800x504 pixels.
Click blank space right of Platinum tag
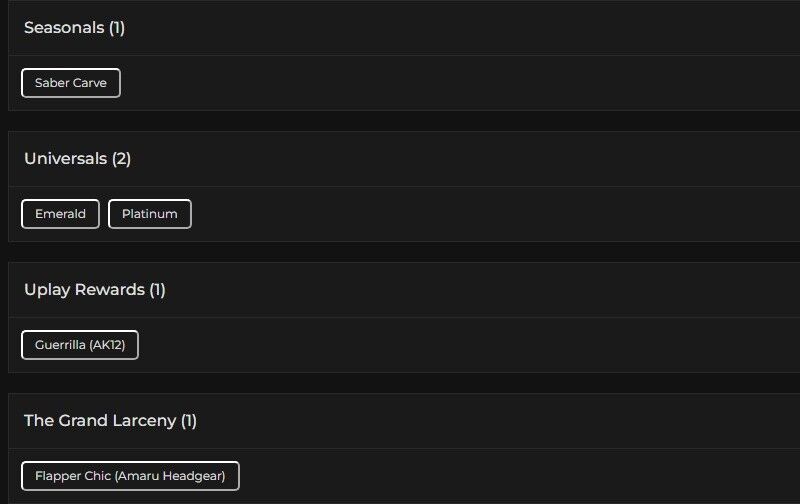click(x=480, y=214)
